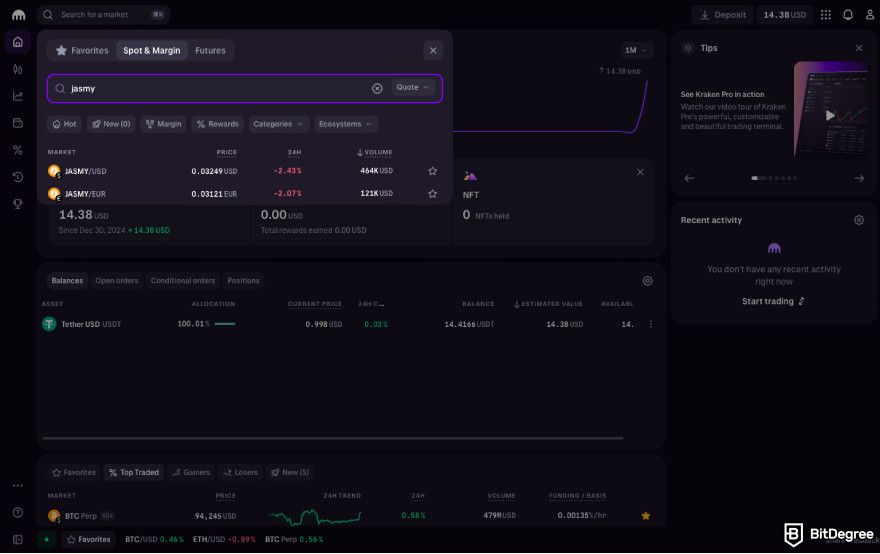Open Tether USD row options menu
Image resolution: width=880 pixels, height=554 pixels.
point(650,324)
